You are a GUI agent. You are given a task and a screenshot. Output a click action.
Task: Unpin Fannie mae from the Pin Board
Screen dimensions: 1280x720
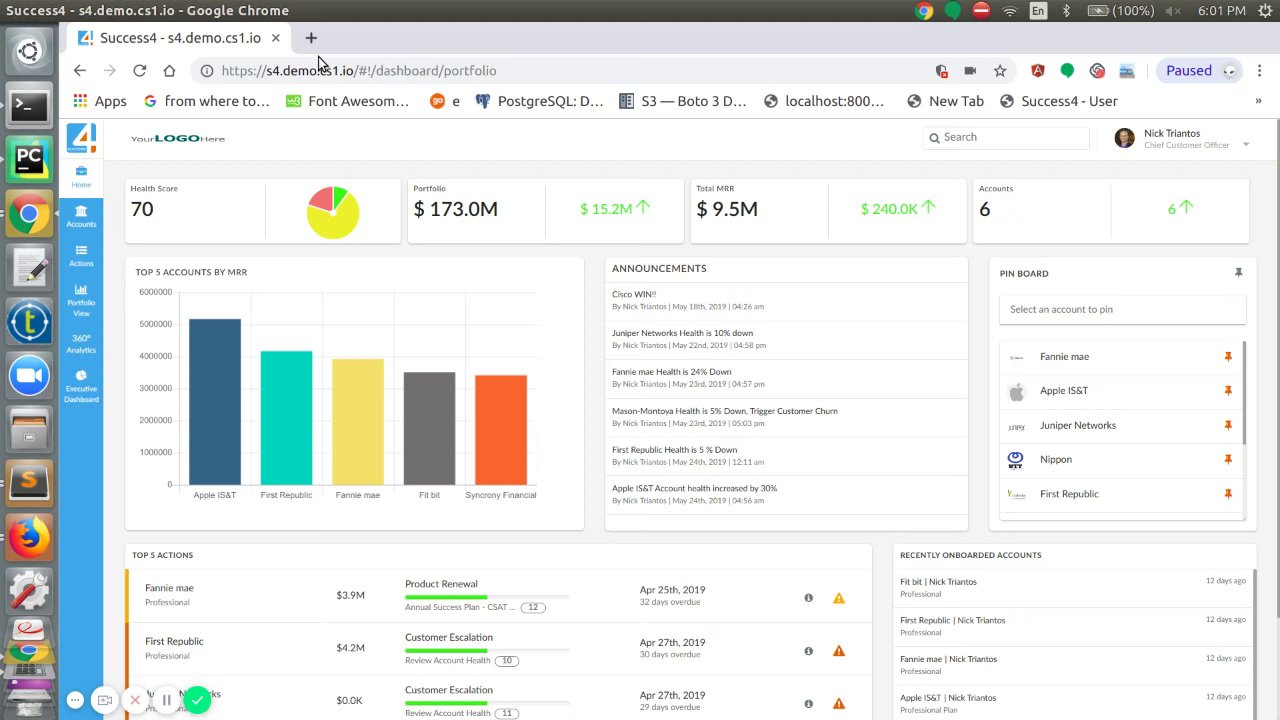(x=1228, y=357)
